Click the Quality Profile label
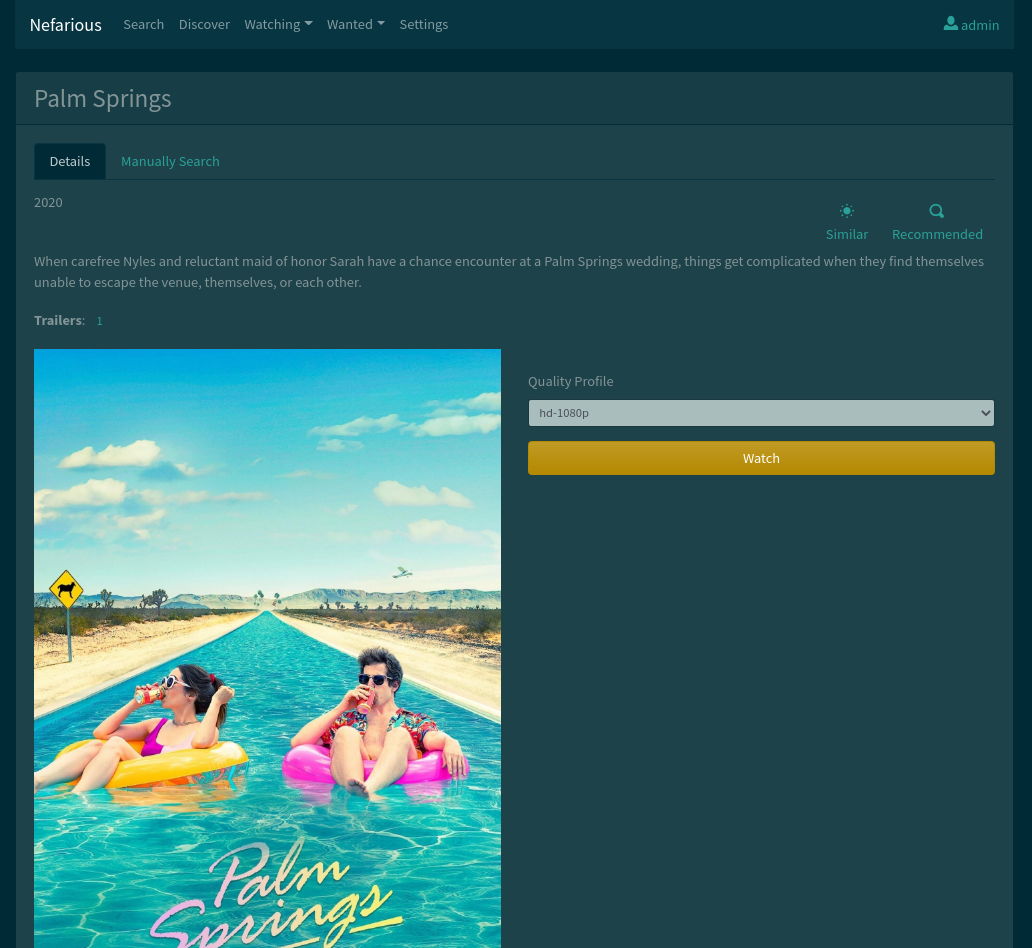1032x948 pixels. 571,382
